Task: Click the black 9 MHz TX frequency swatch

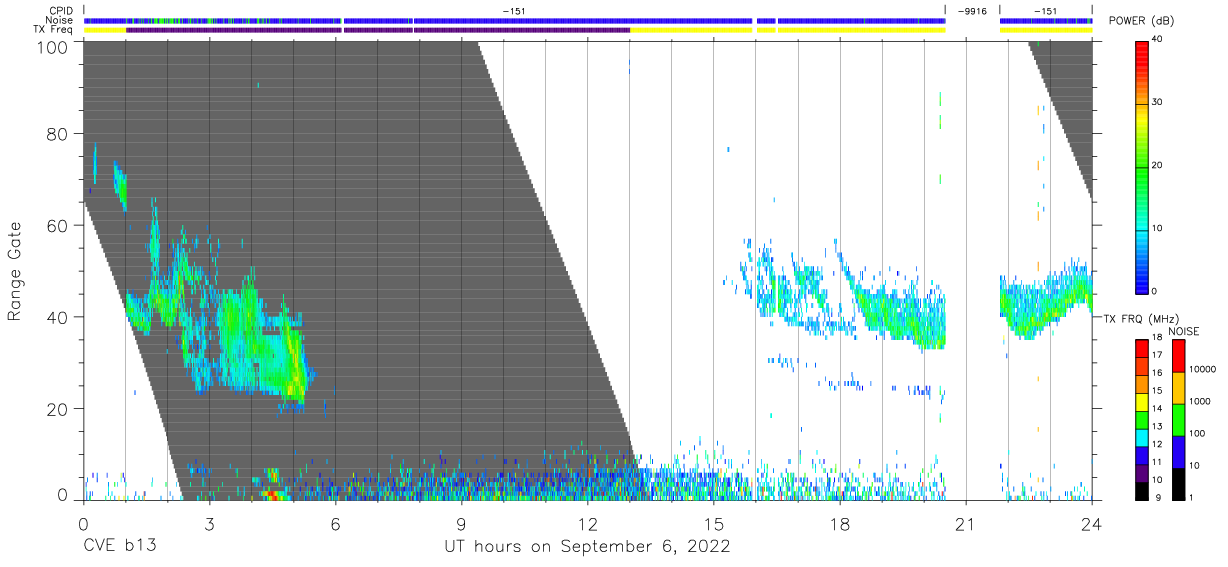Action: (1143, 489)
